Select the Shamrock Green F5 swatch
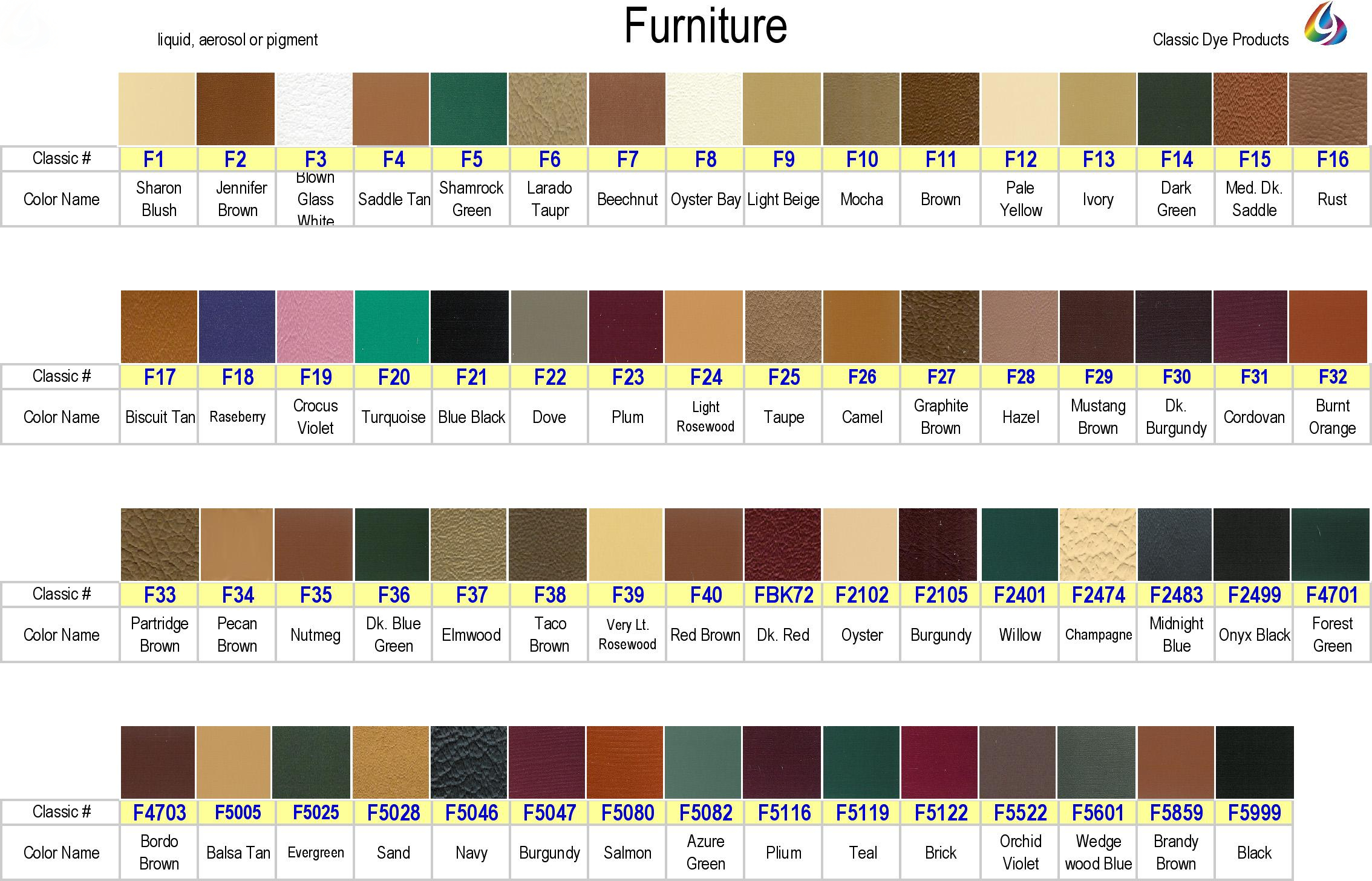The width and height of the screenshot is (1372, 881). pos(469,109)
